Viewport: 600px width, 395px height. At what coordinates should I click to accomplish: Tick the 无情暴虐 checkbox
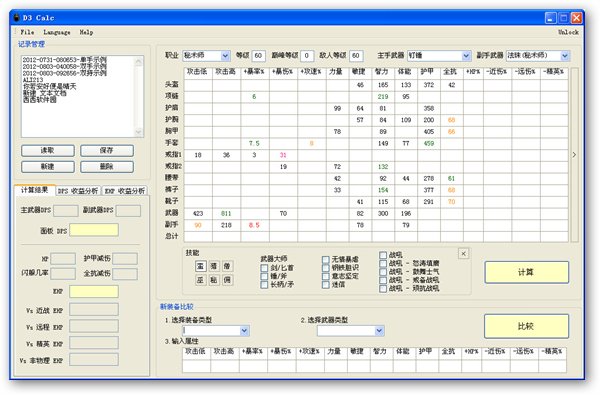(326, 260)
